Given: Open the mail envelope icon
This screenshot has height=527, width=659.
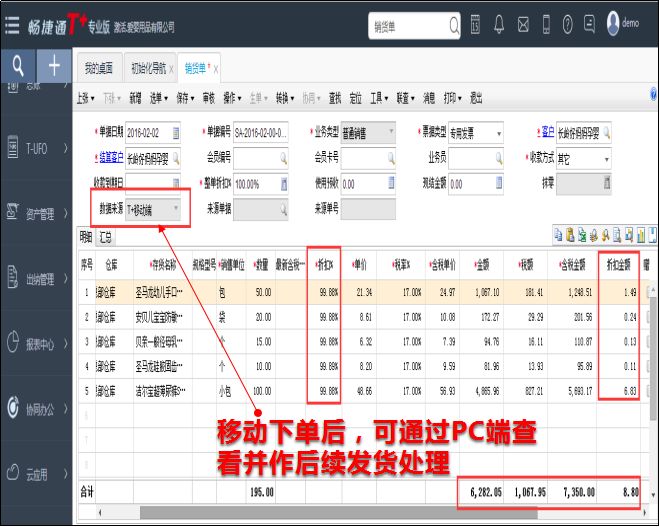Looking at the screenshot, I should point(523,24).
